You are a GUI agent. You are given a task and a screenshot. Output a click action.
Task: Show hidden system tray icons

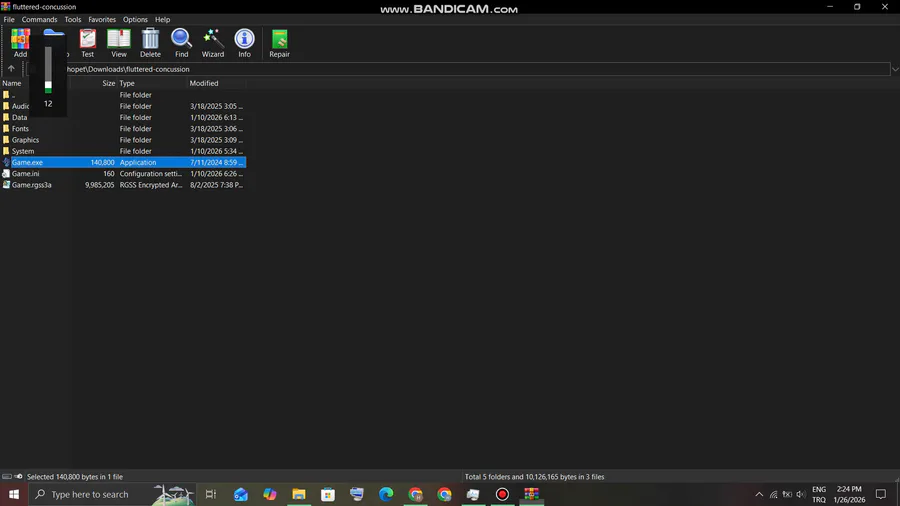point(759,494)
